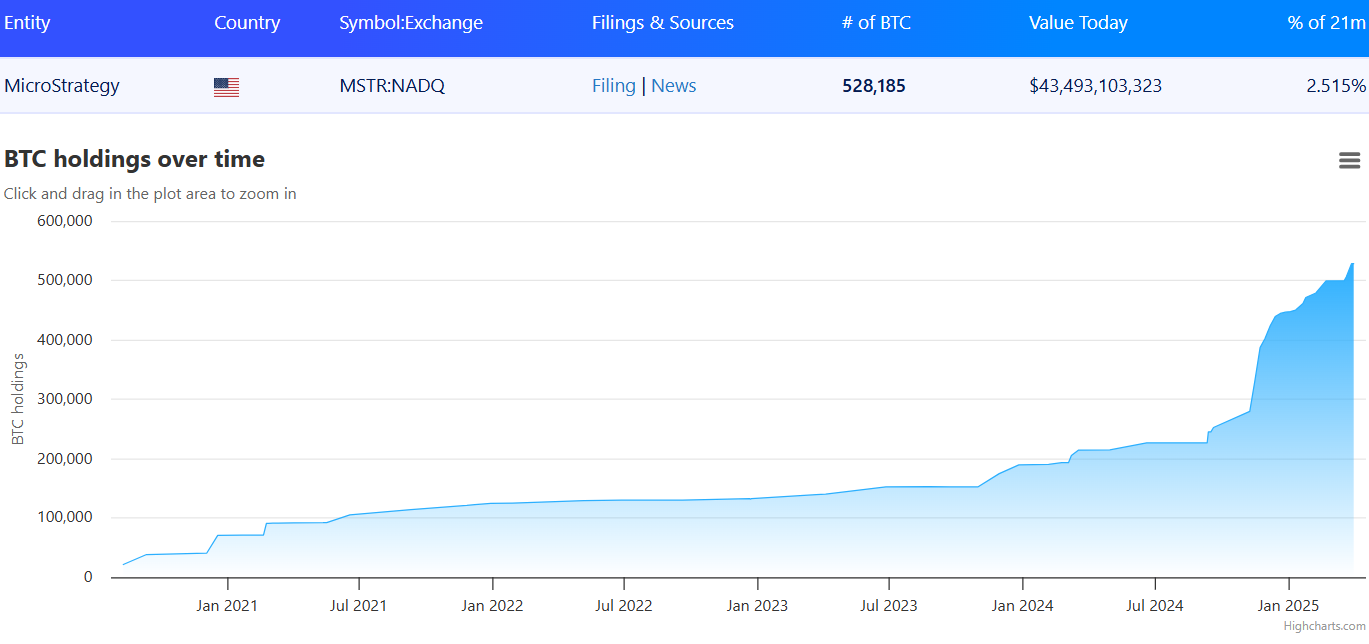1369x644 pixels.
Task: Open the Filing link for MicroStrategy
Action: (x=613, y=86)
